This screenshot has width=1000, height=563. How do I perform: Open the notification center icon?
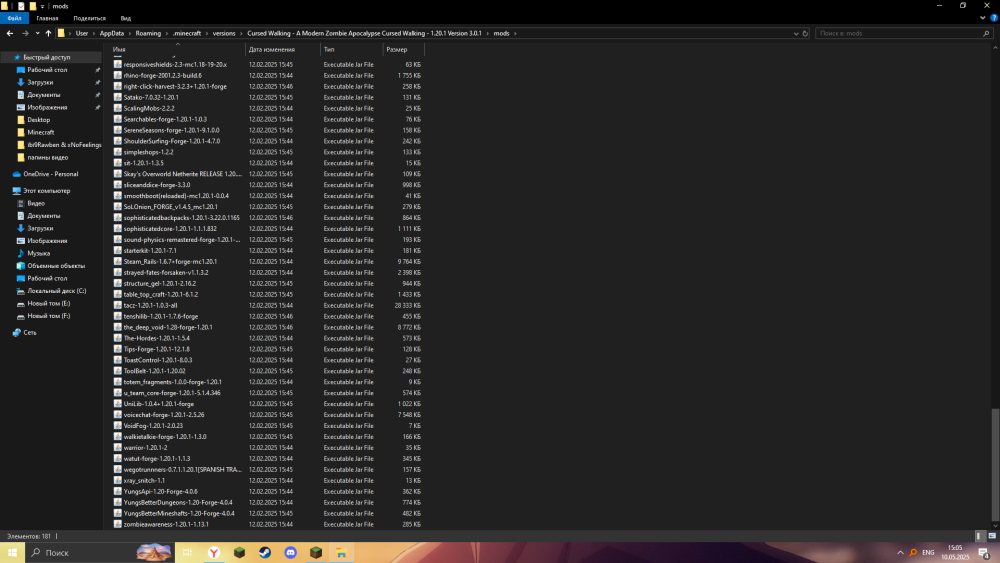[x=984, y=553]
